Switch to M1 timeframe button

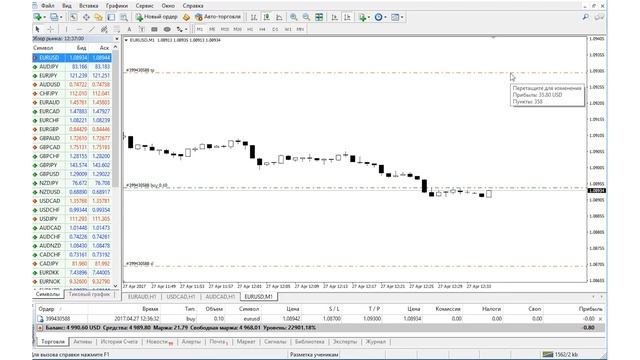pyautogui.click(x=200, y=29)
